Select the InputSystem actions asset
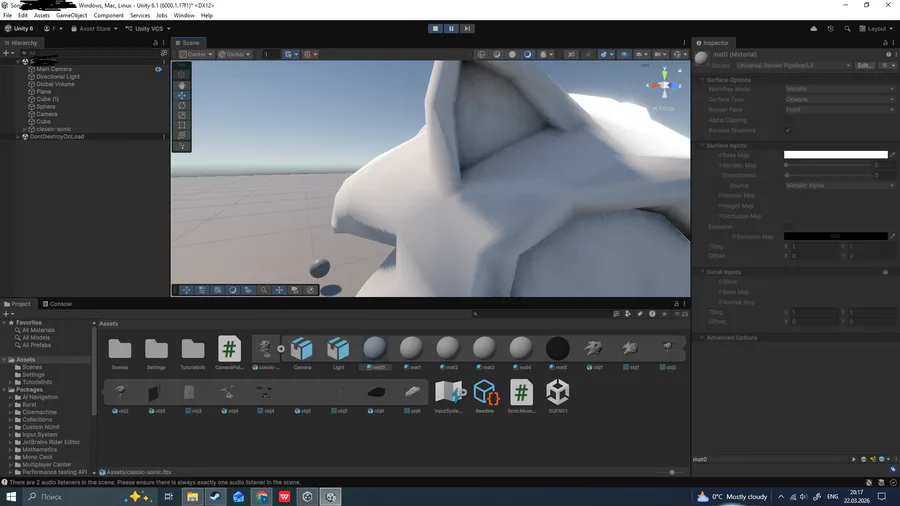The image size is (900, 506). tap(448, 396)
